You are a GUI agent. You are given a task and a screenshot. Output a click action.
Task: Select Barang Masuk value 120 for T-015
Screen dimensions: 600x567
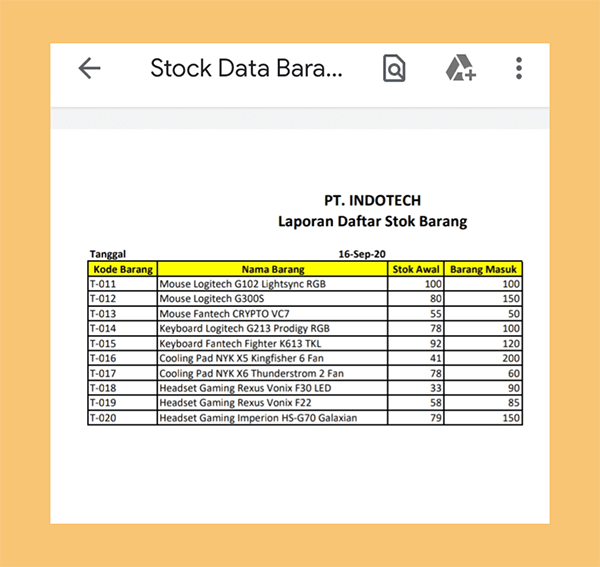pyautogui.click(x=483, y=344)
